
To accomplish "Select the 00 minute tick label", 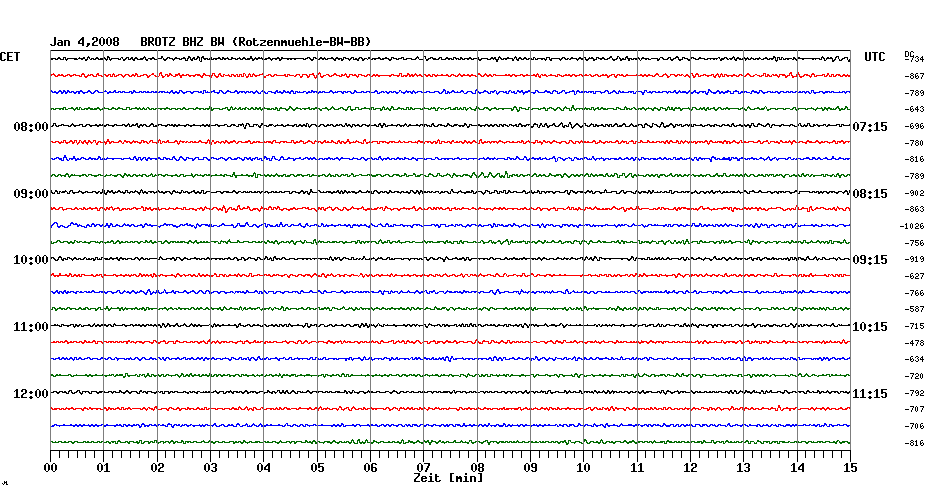I will (51, 467).
